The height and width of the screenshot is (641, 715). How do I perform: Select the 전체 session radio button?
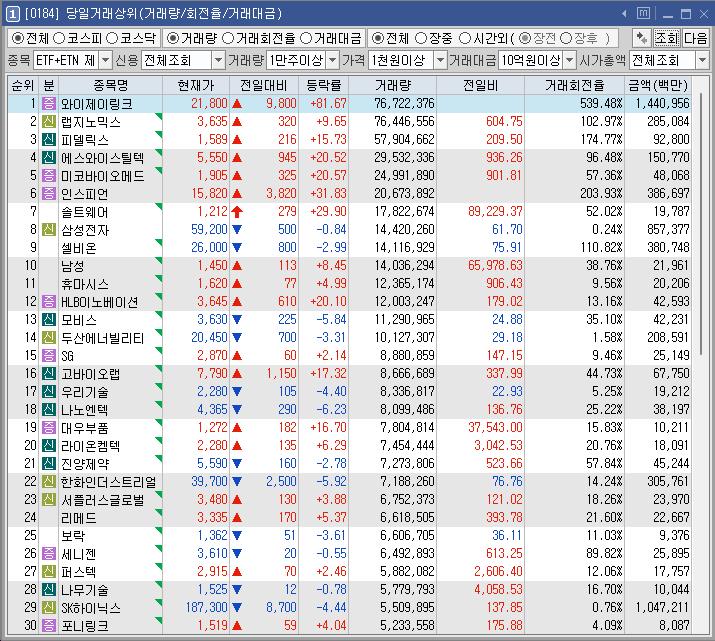377,38
